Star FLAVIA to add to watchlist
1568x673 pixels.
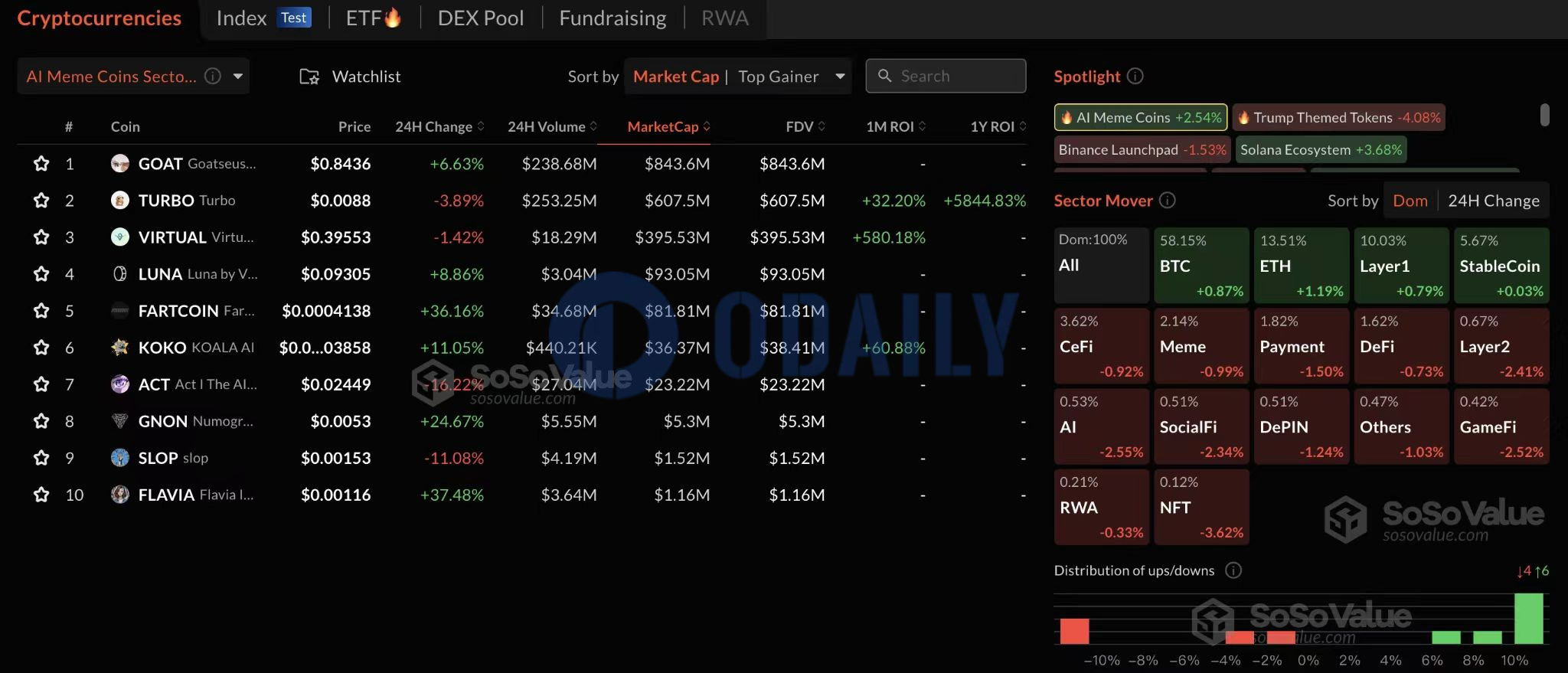pyautogui.click(x=41, y=495)
